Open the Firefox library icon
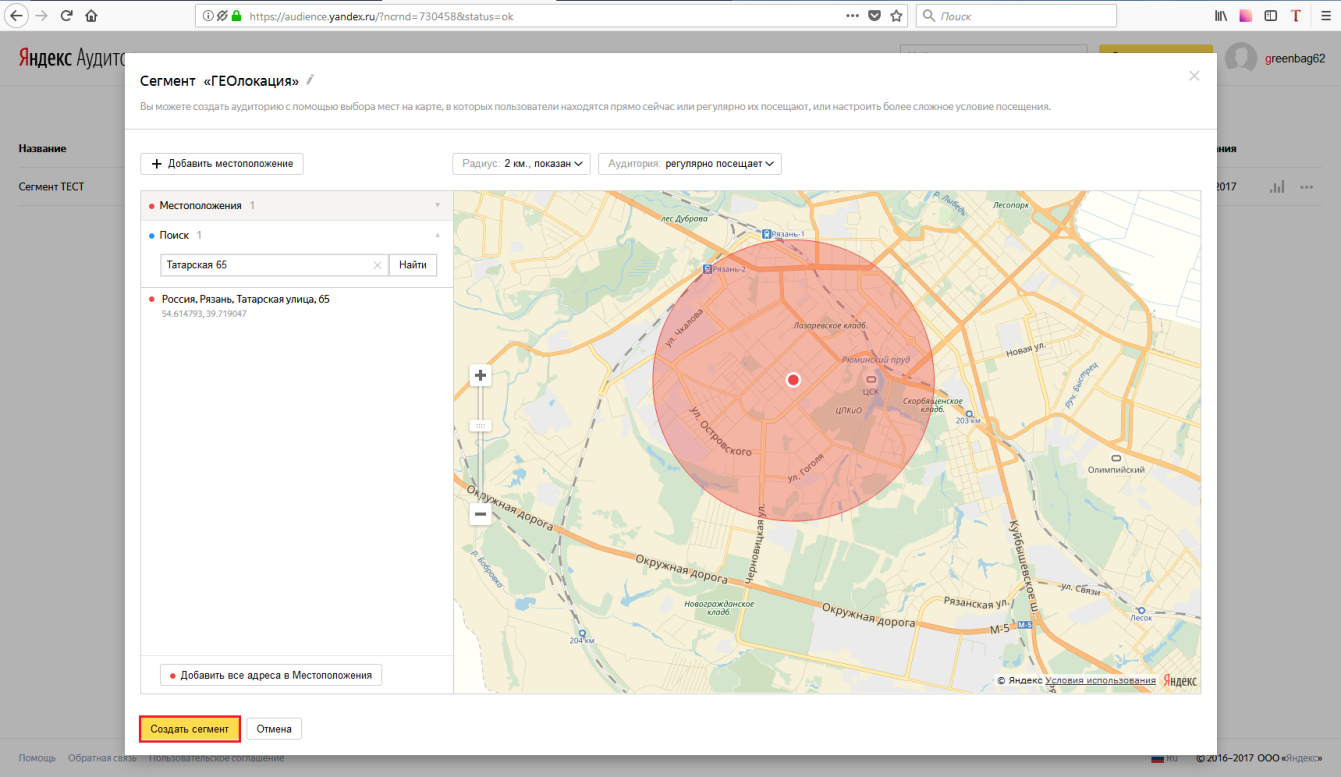This screenshot has height=777, width=1341. click(1221, 16)
